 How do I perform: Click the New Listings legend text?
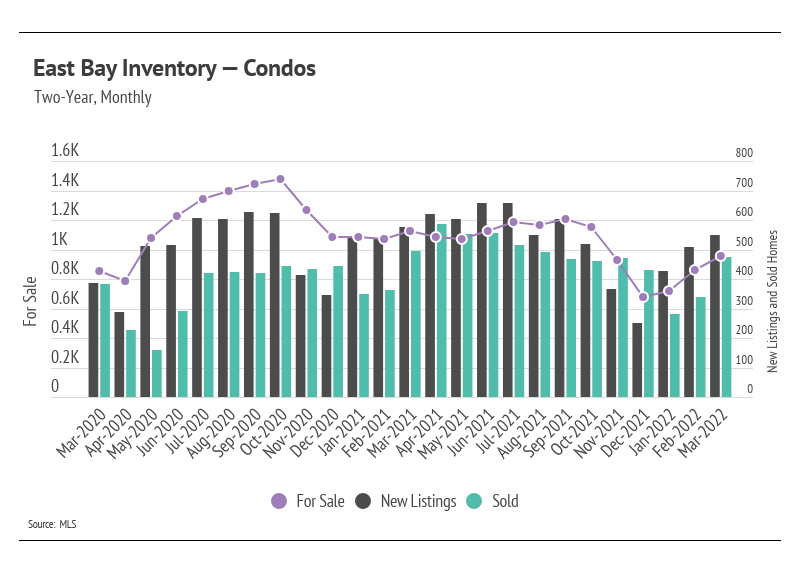419,501
